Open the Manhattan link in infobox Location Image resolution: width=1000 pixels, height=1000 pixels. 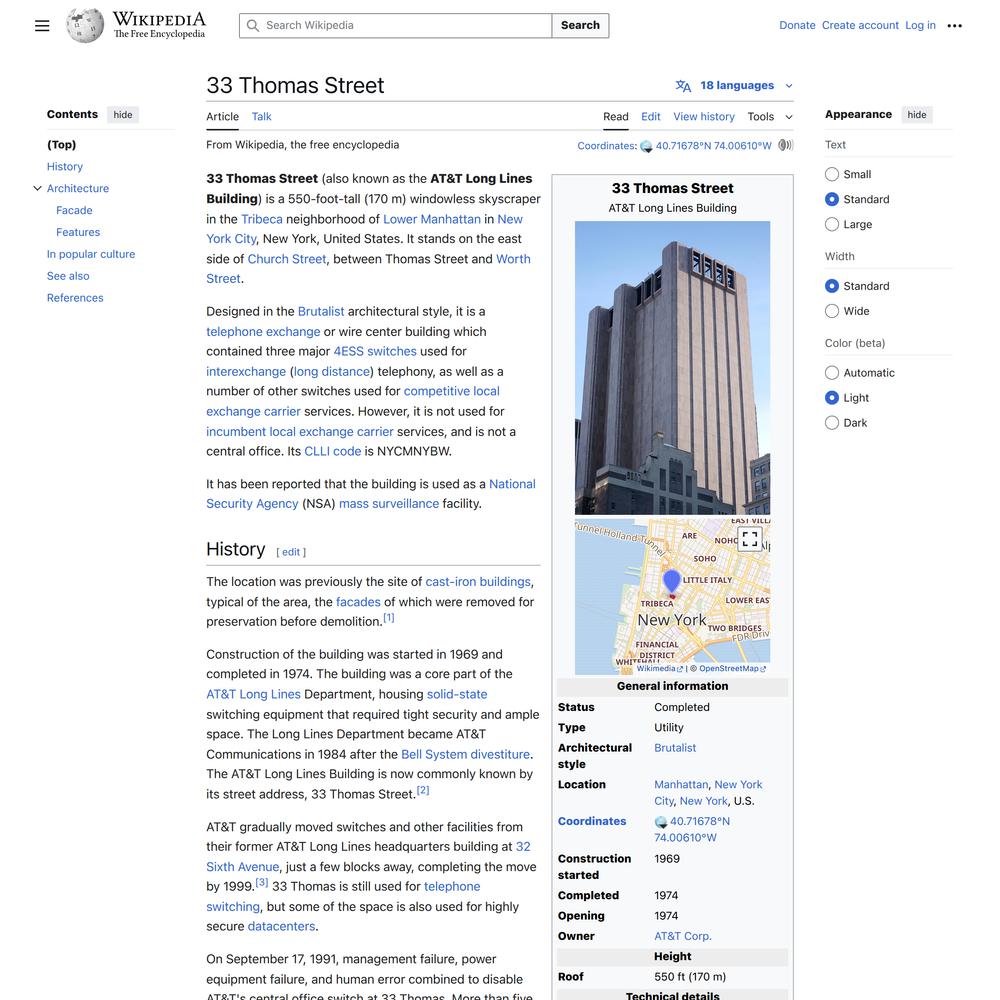(x=681, y=785)
